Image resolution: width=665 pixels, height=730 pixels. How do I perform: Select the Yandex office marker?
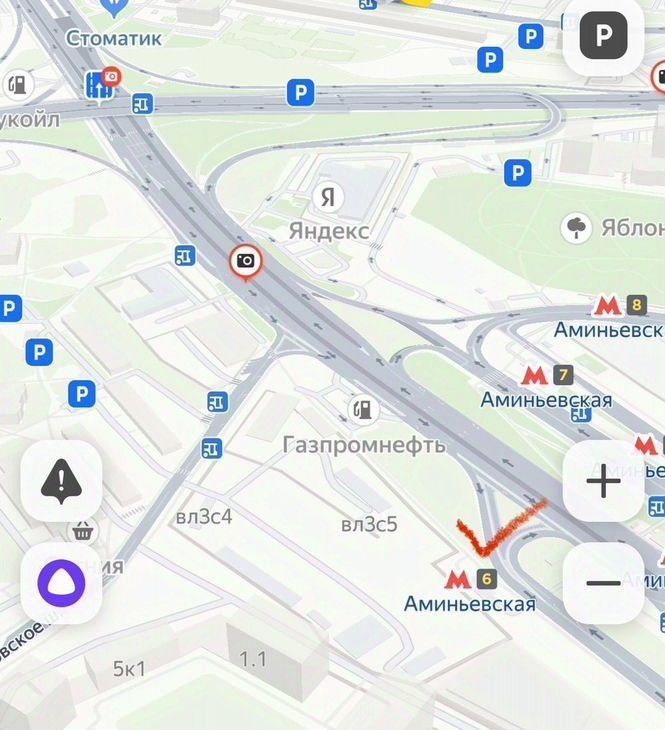tap(328, 197)
